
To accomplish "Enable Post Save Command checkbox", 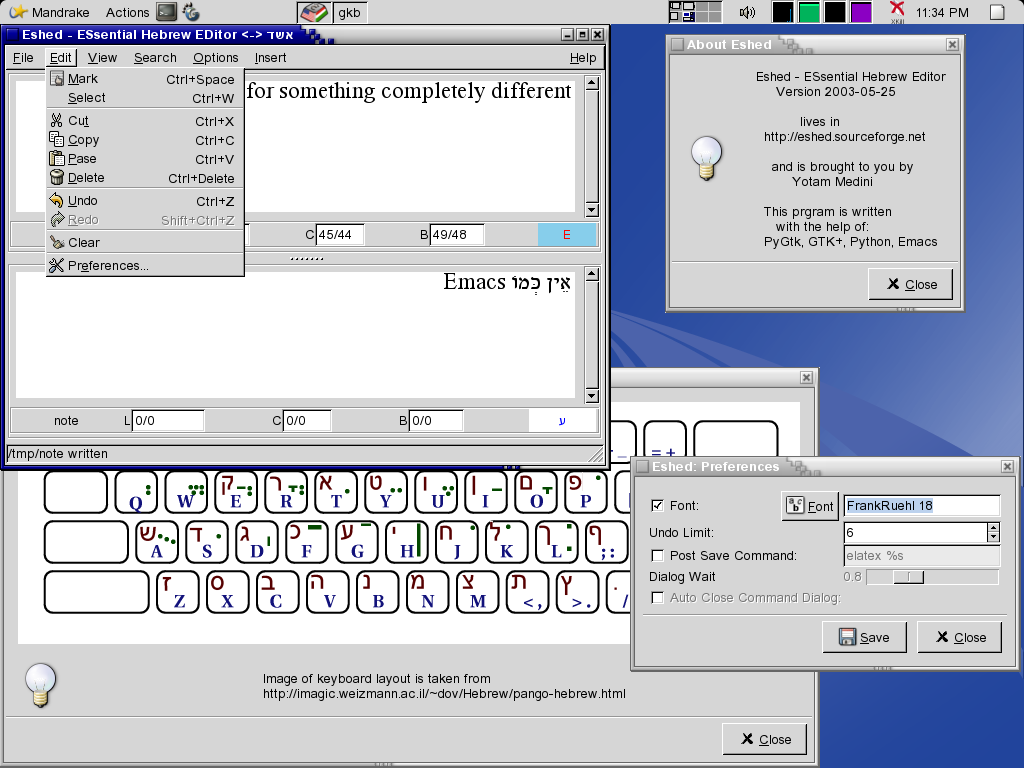I will pyautogui.click(x=658, y=556).
